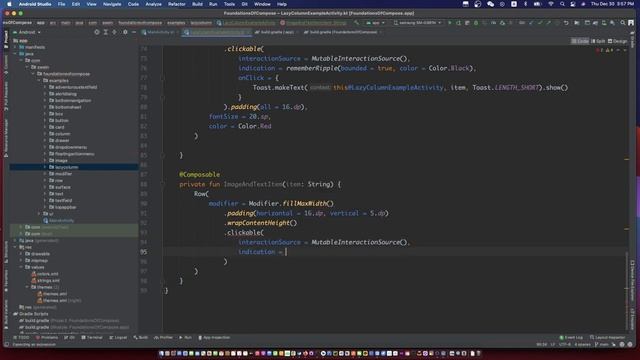Screen dimensions: 640x360
Task: Open the Refactor menu
Action: (x=177, y=4)
